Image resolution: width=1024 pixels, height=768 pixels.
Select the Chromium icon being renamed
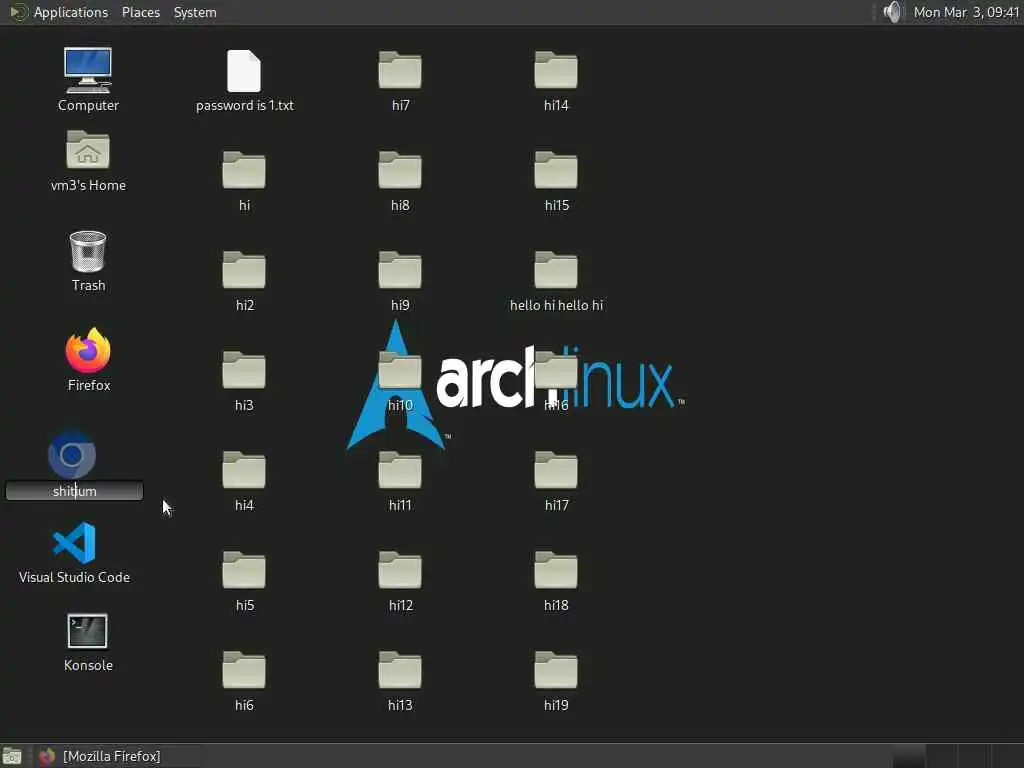(72, 455)
